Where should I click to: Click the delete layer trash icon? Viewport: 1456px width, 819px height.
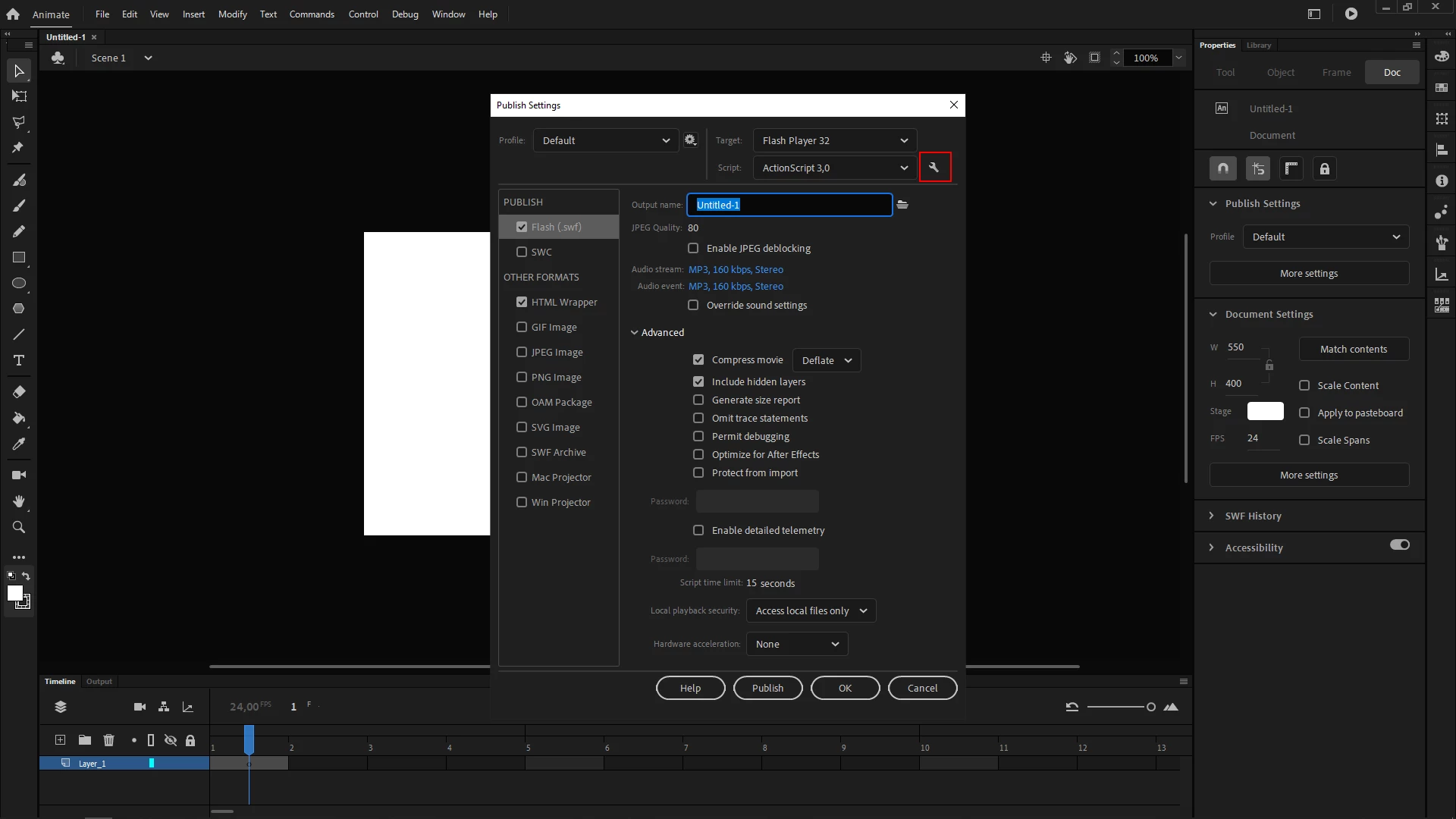[x=108, y=740]
